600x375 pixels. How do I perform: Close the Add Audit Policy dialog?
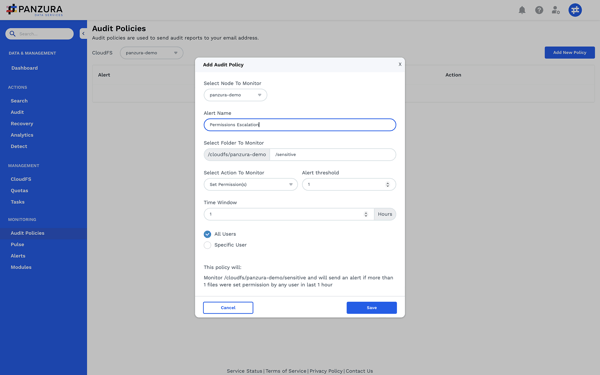pos(400,64)
